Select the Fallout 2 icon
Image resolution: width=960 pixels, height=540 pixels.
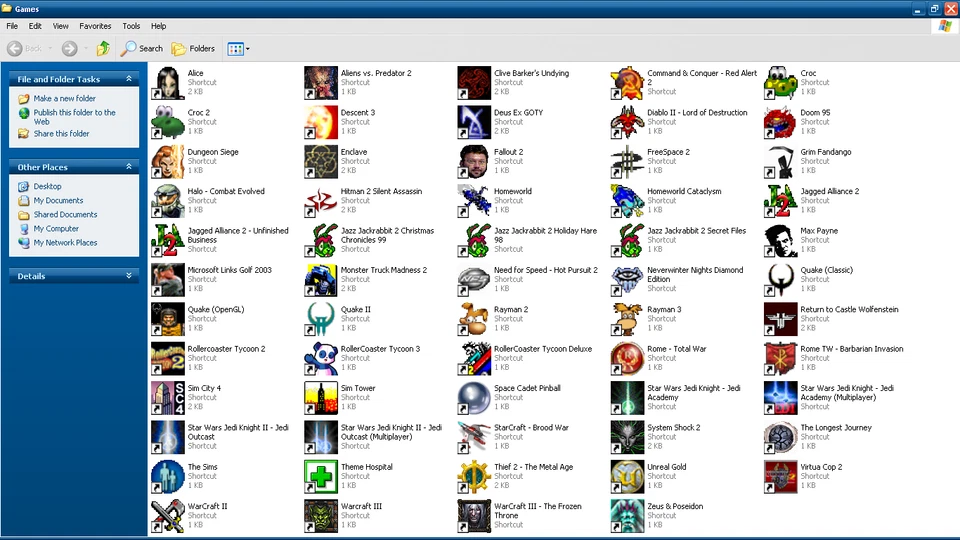click(474, 162)
